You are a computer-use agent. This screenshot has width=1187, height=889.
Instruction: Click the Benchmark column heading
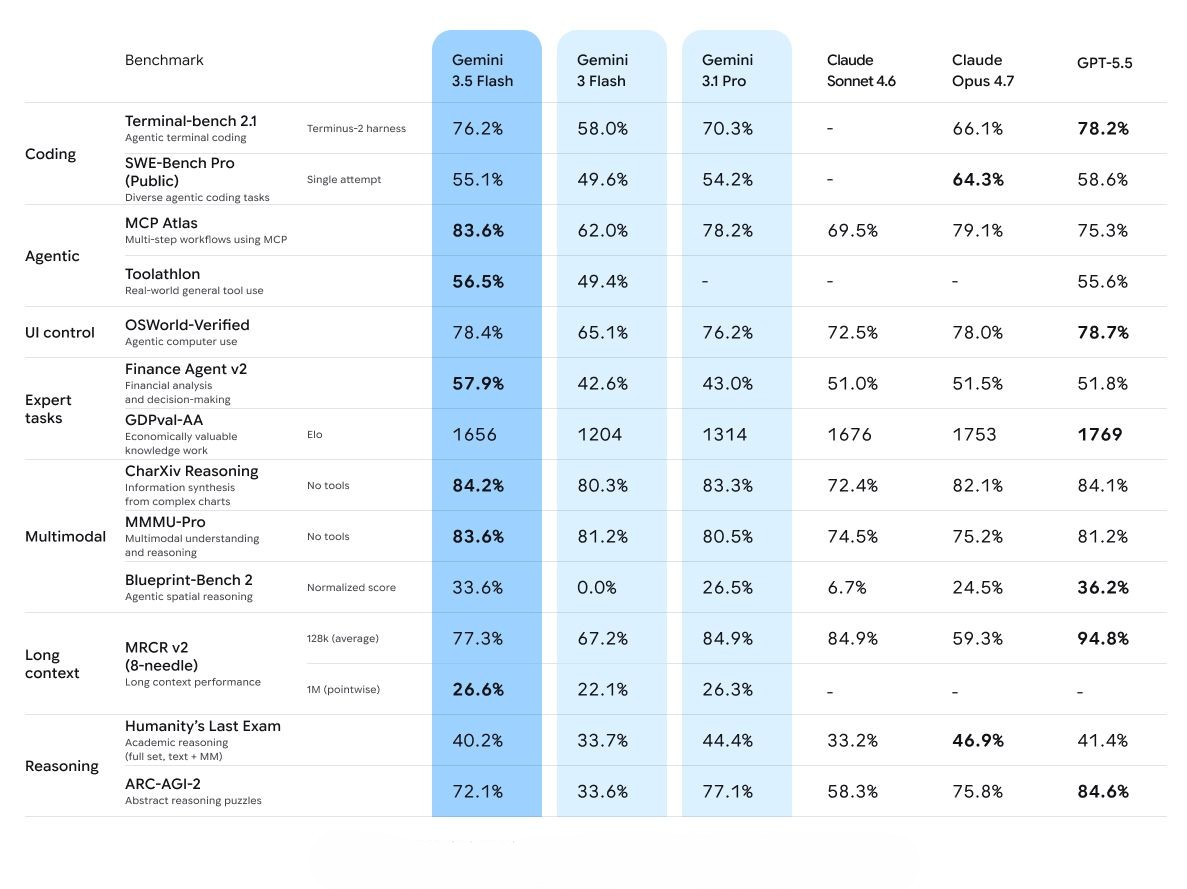(164, 60)
